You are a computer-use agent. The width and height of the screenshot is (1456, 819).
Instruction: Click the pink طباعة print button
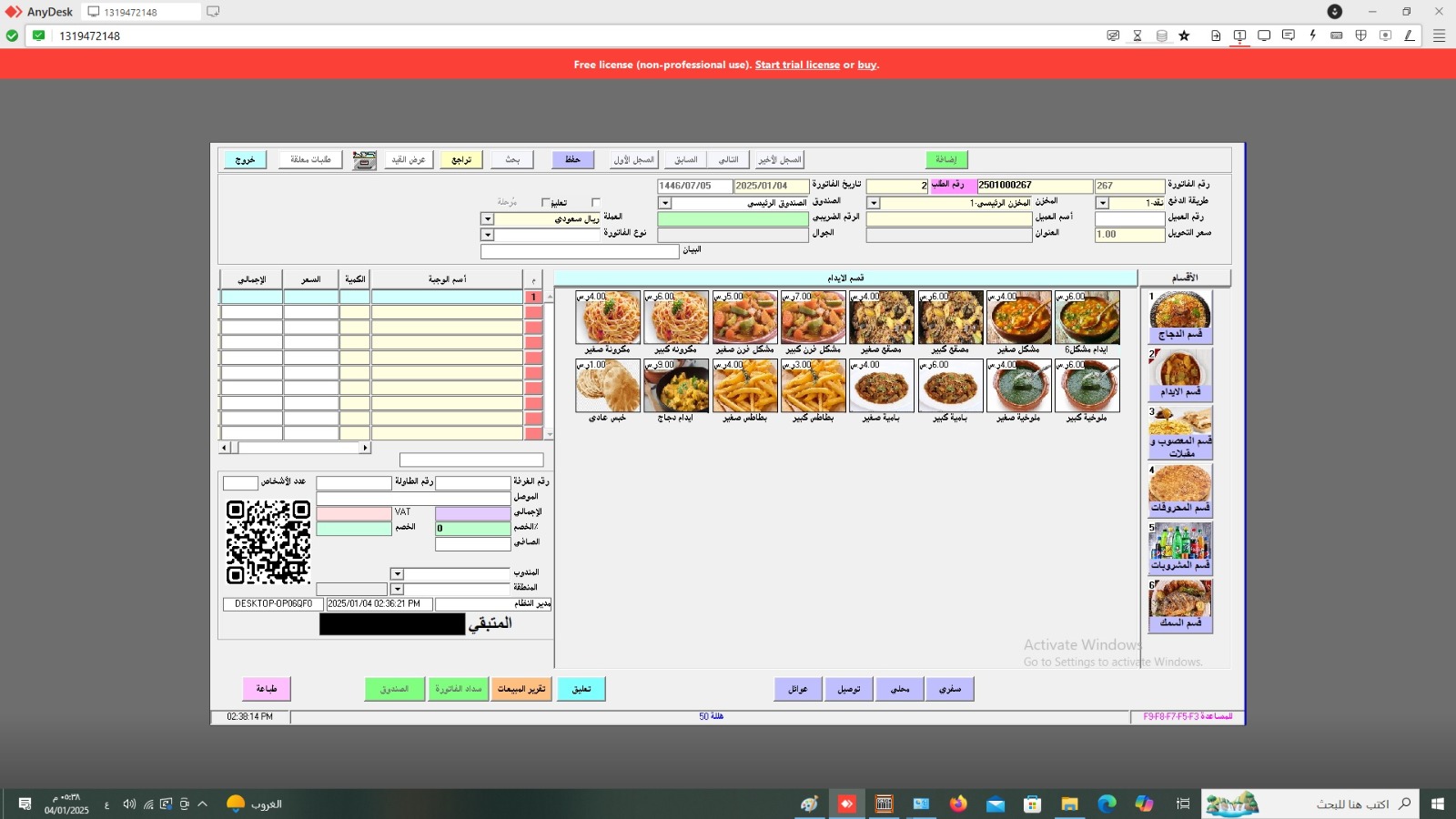267,689
